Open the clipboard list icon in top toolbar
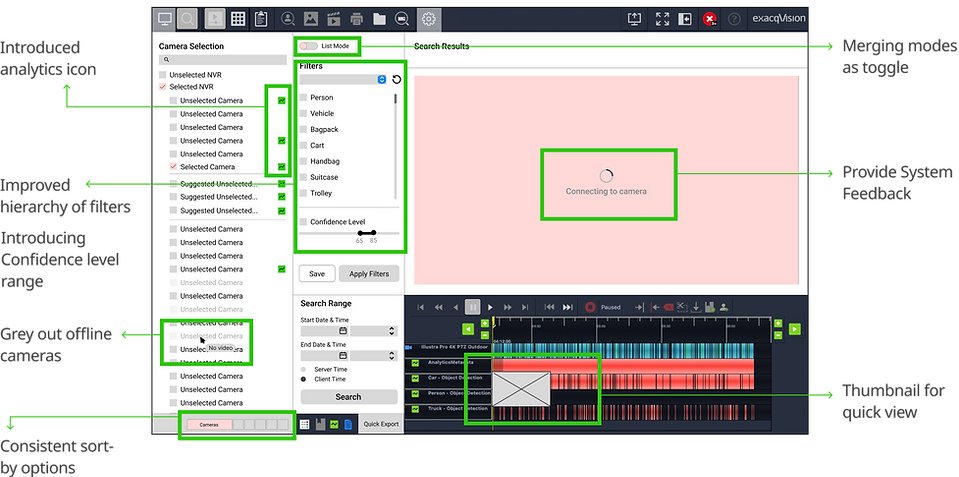The image size is (959, 477). click(x=261, y=19)
